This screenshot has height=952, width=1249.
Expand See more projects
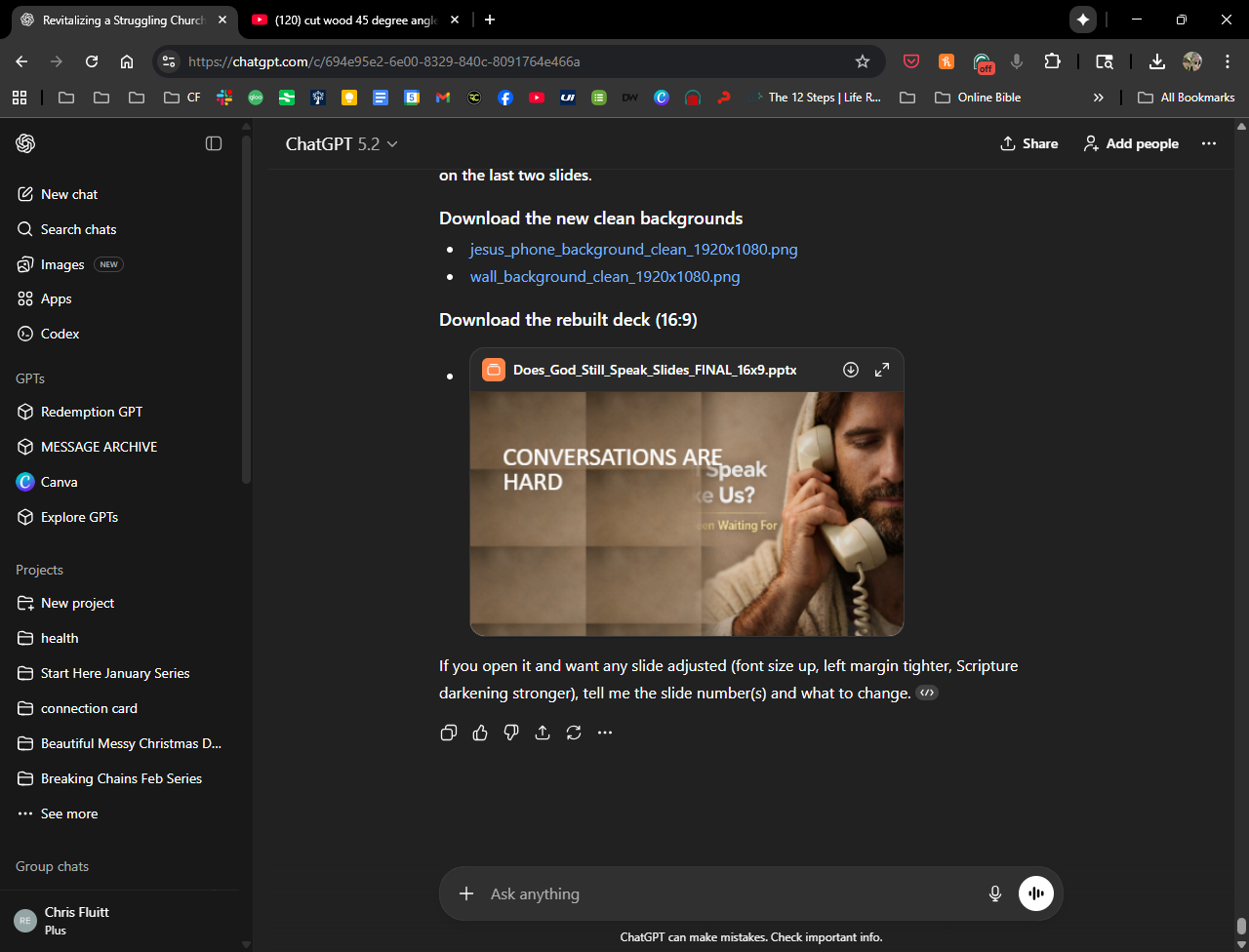pyautogui.click(x=68, y=813)
